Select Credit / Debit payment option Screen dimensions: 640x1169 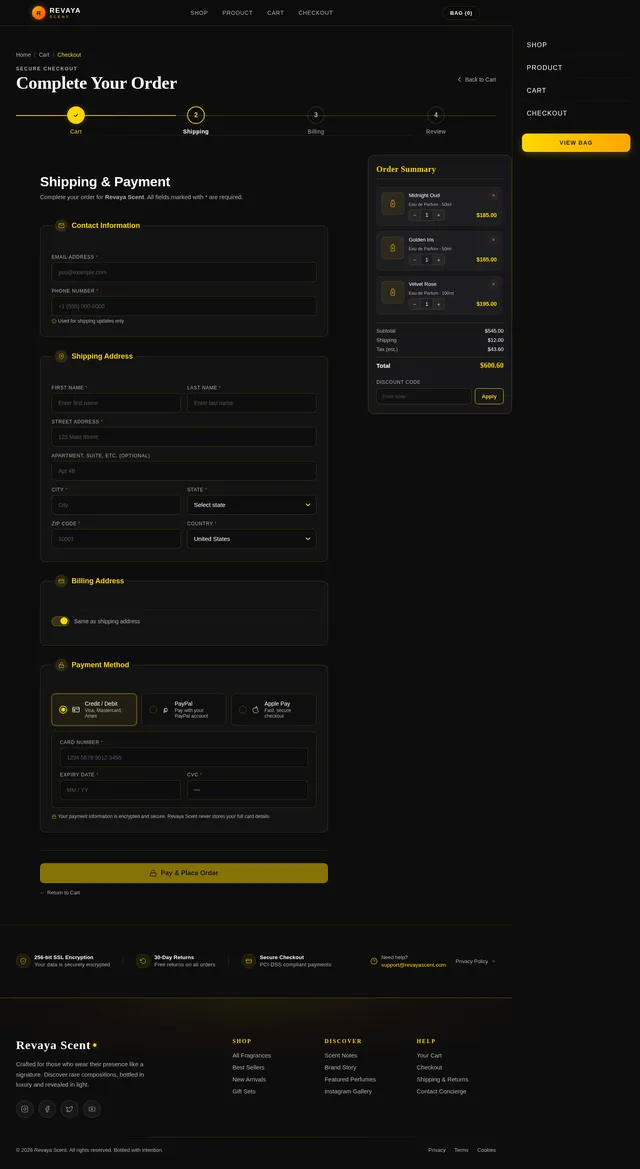click(94, 710)
